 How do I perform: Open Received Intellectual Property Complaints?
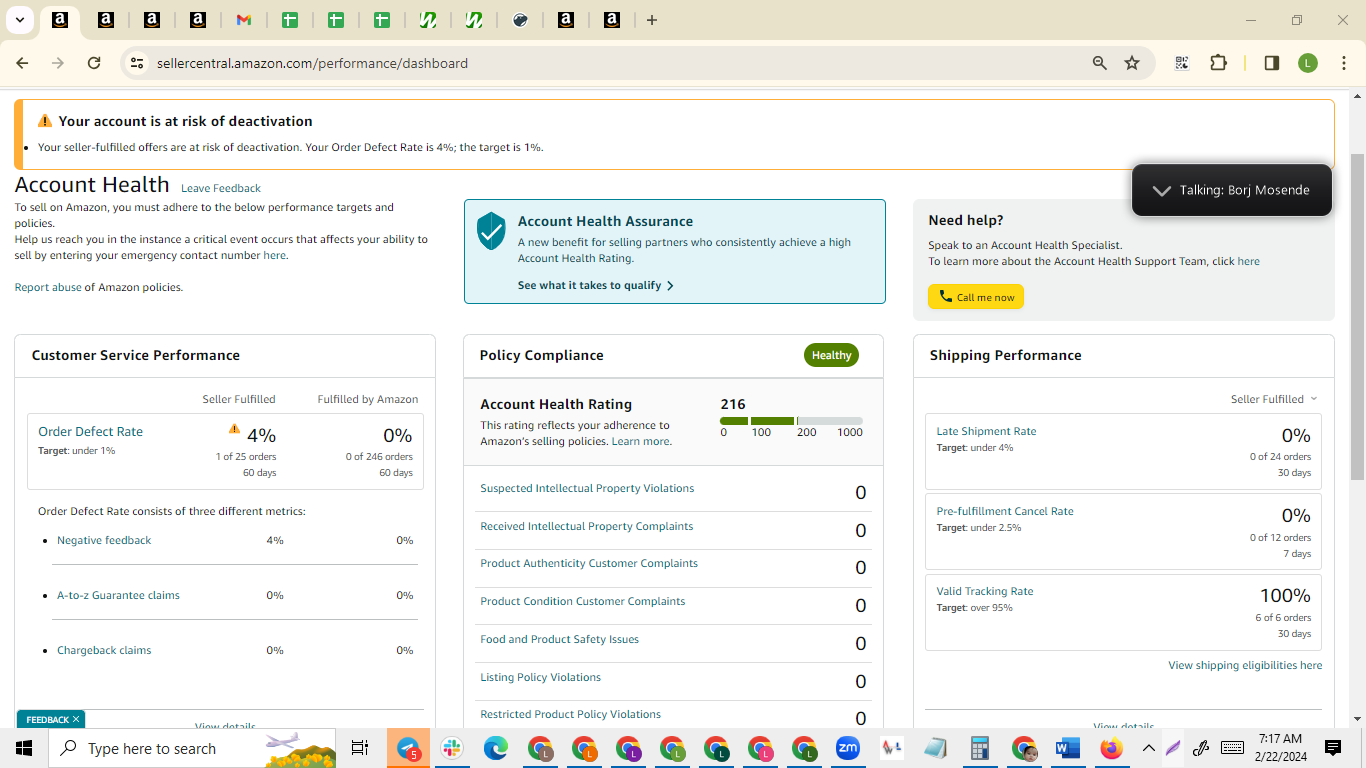tap(586, 526)
